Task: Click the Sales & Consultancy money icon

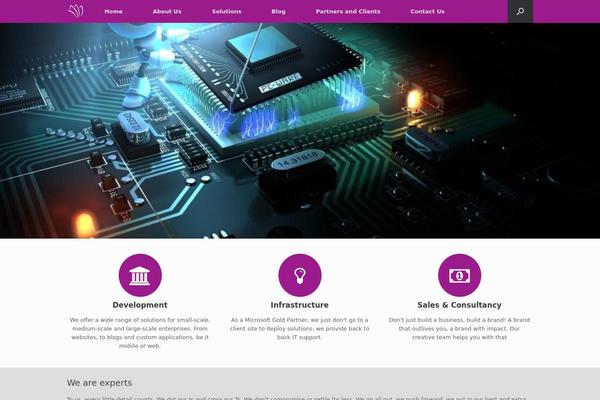Action: coord(460,275)
